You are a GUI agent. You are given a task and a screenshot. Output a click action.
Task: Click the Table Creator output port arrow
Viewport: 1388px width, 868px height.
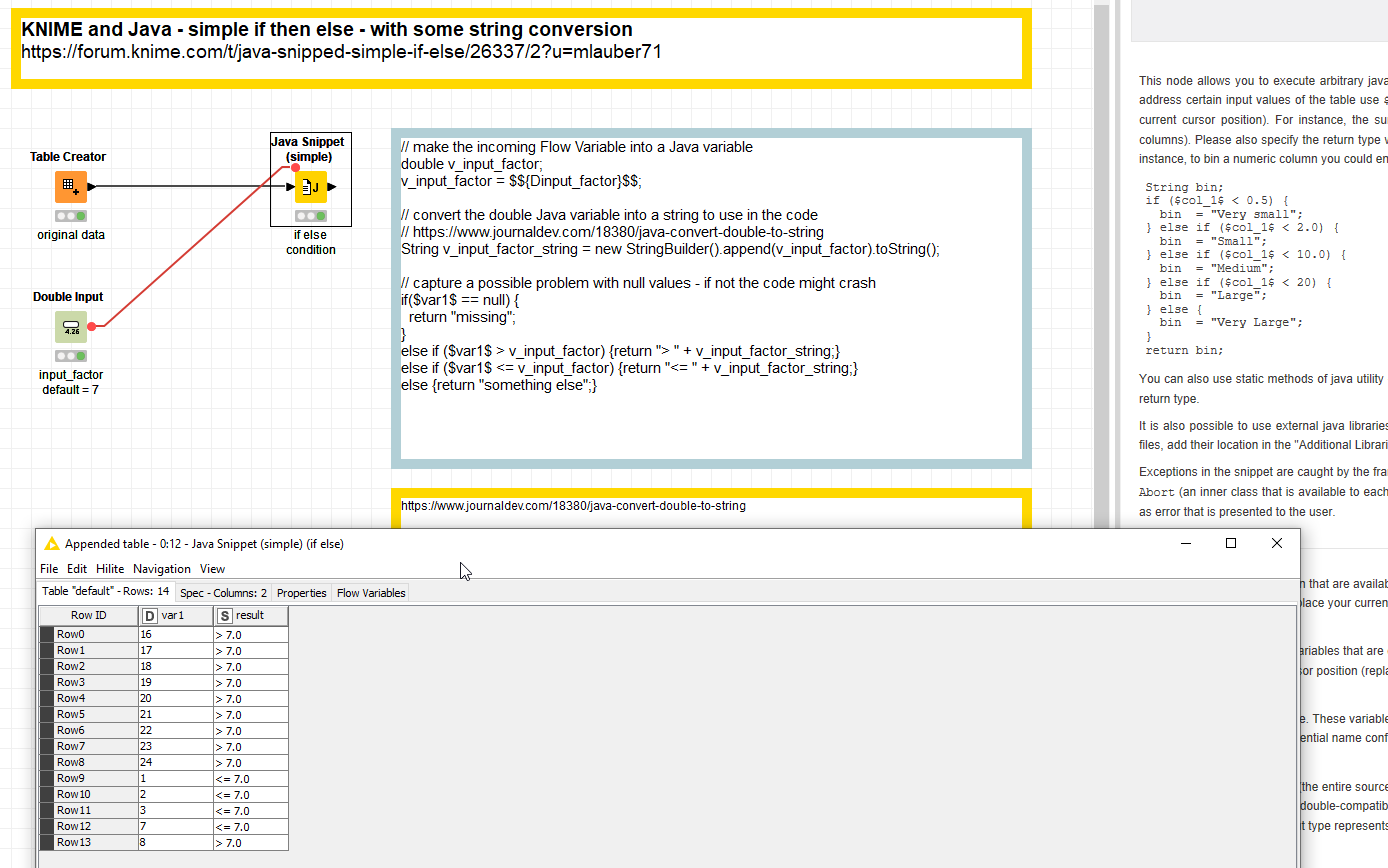tap(92, 187)
